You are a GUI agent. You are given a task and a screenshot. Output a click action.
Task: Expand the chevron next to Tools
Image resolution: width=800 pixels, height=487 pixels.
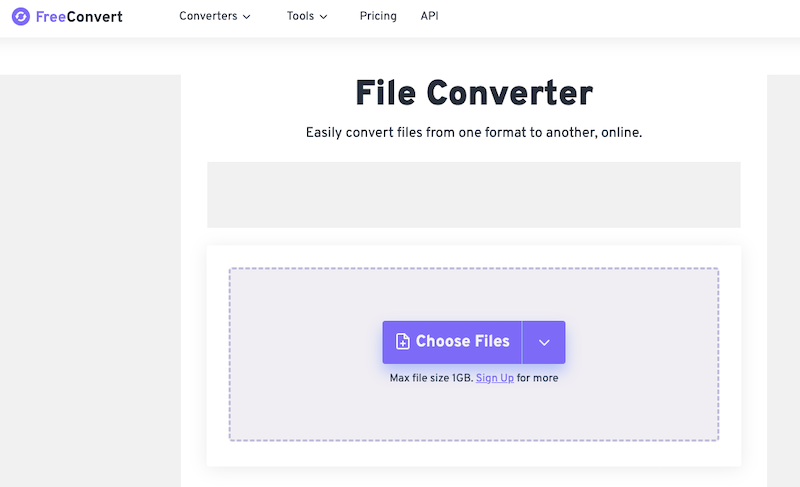click(x=323, y=17)
